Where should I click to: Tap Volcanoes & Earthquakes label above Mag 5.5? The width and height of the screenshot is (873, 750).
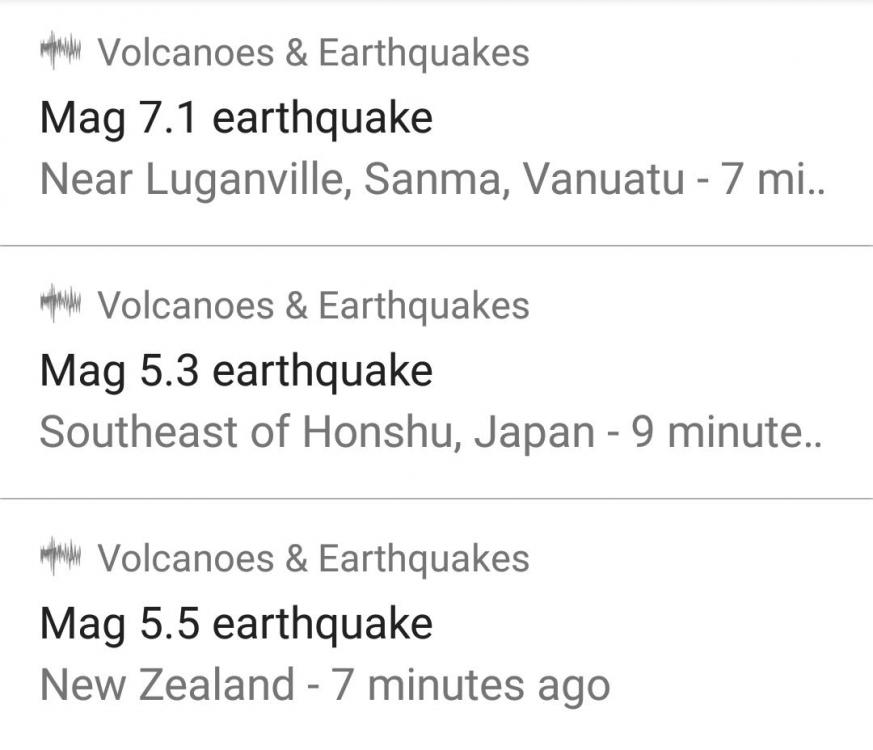pyautogui.click(x=313, y=558)
